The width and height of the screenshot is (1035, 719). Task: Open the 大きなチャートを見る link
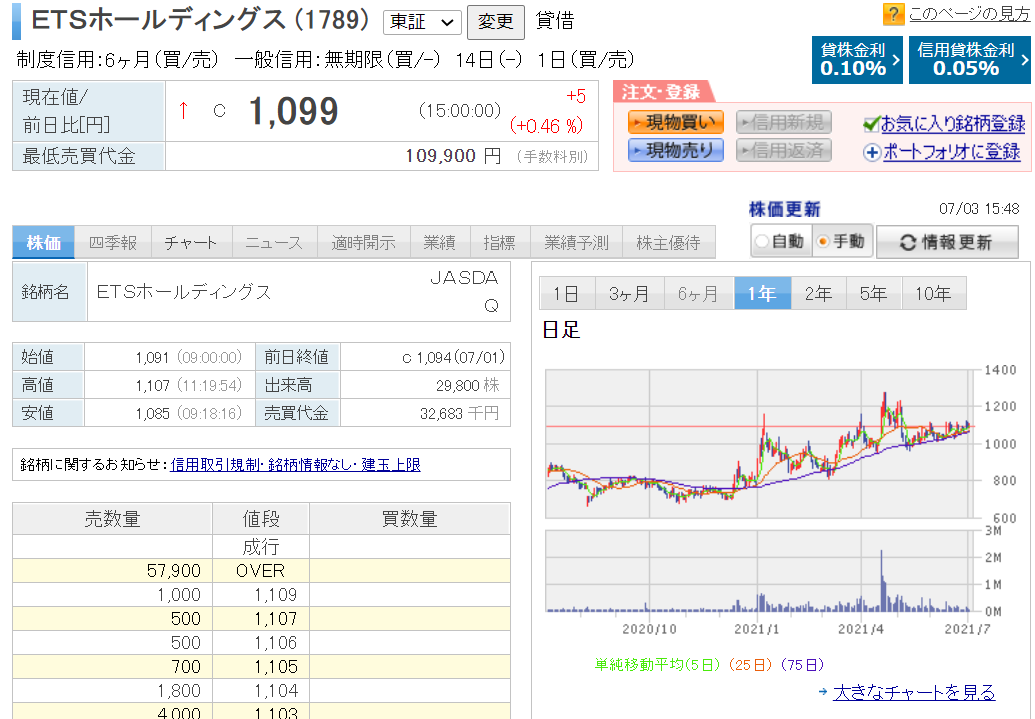coord(914,692)
